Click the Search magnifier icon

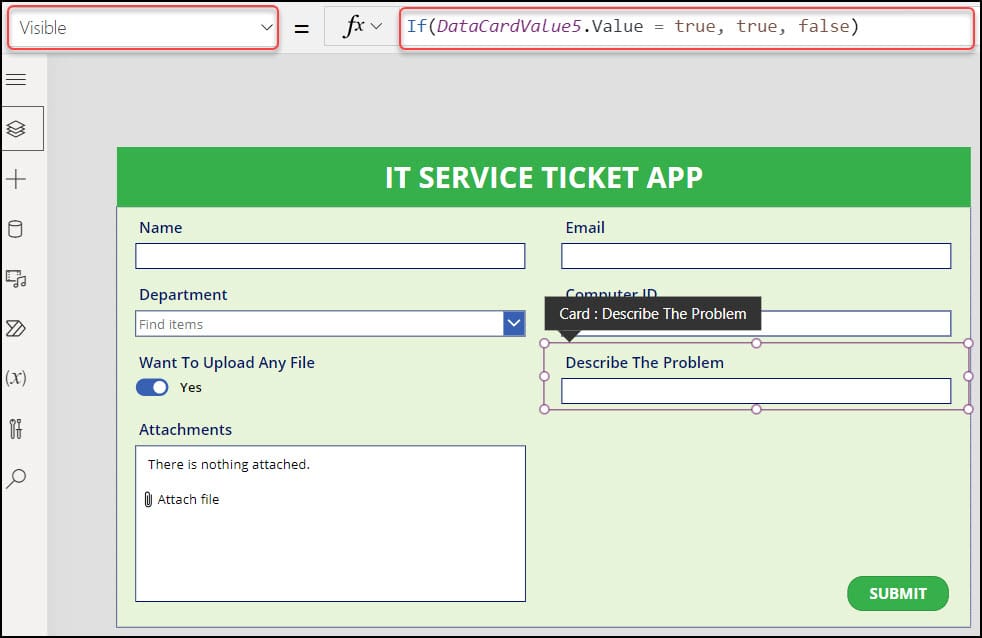click(x=16, y=479)
